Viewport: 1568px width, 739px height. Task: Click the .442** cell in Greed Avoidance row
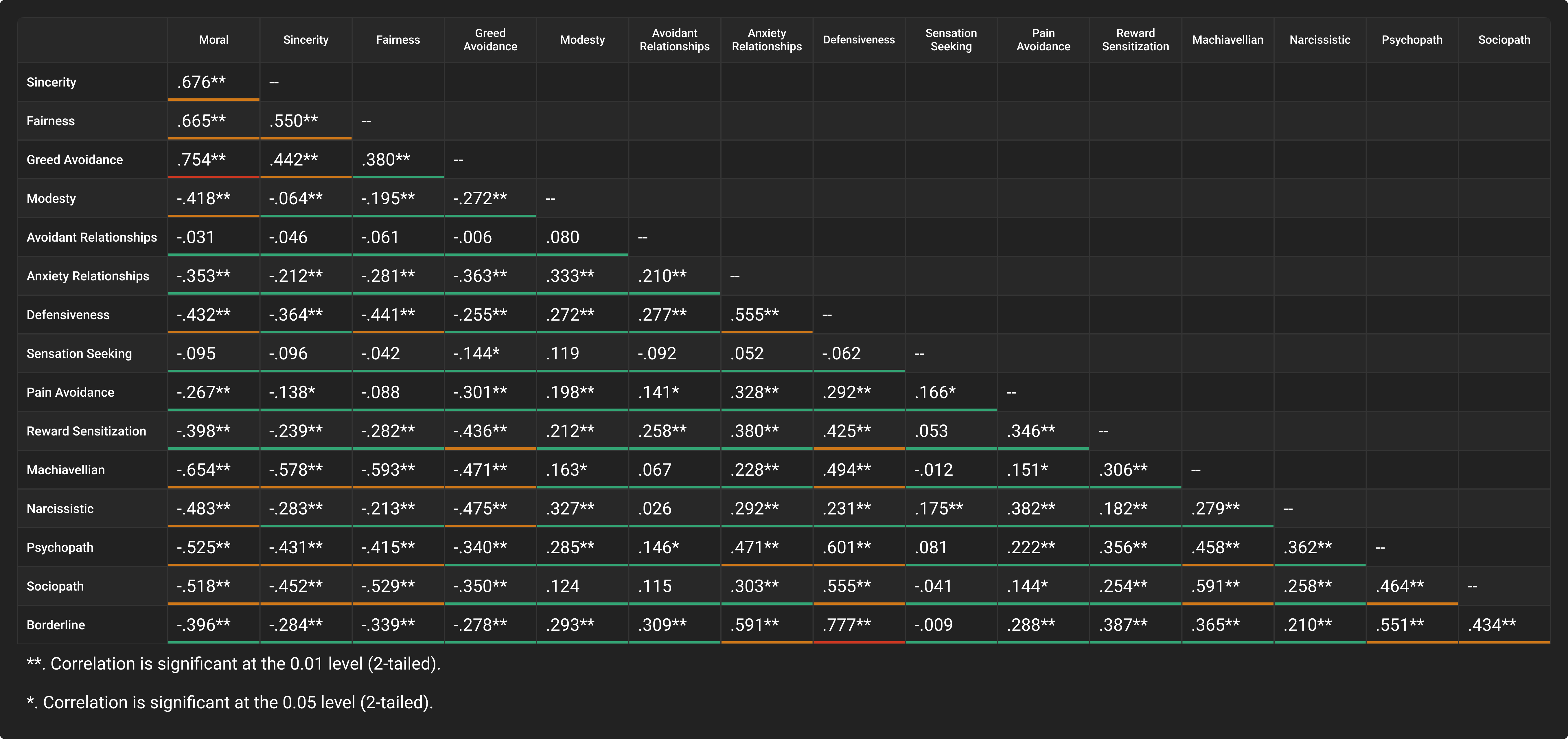tap(305, 159)
